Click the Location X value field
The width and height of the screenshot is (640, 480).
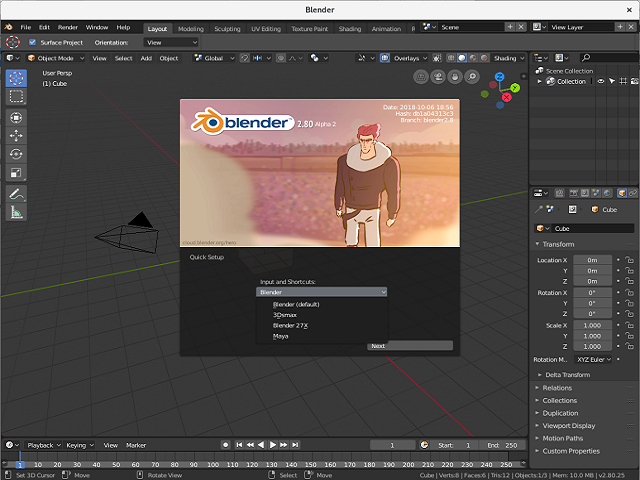click(592, 260)
